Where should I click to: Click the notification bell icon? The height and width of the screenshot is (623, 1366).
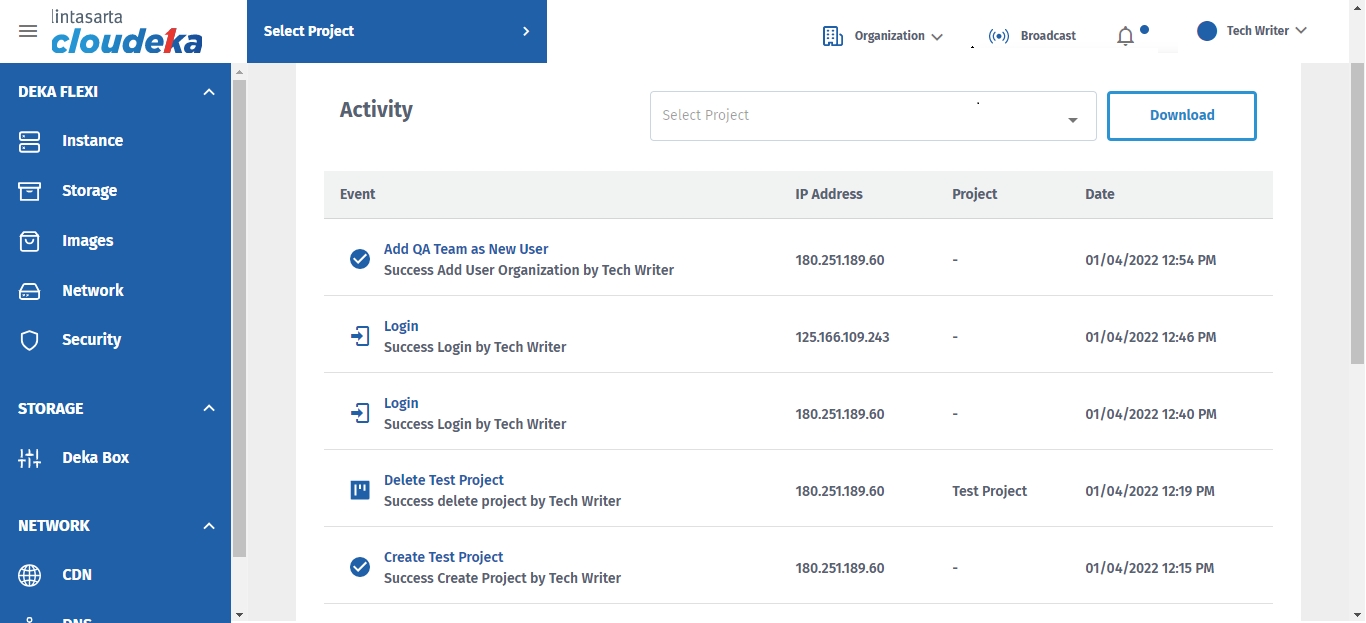tap(1125, 36)
